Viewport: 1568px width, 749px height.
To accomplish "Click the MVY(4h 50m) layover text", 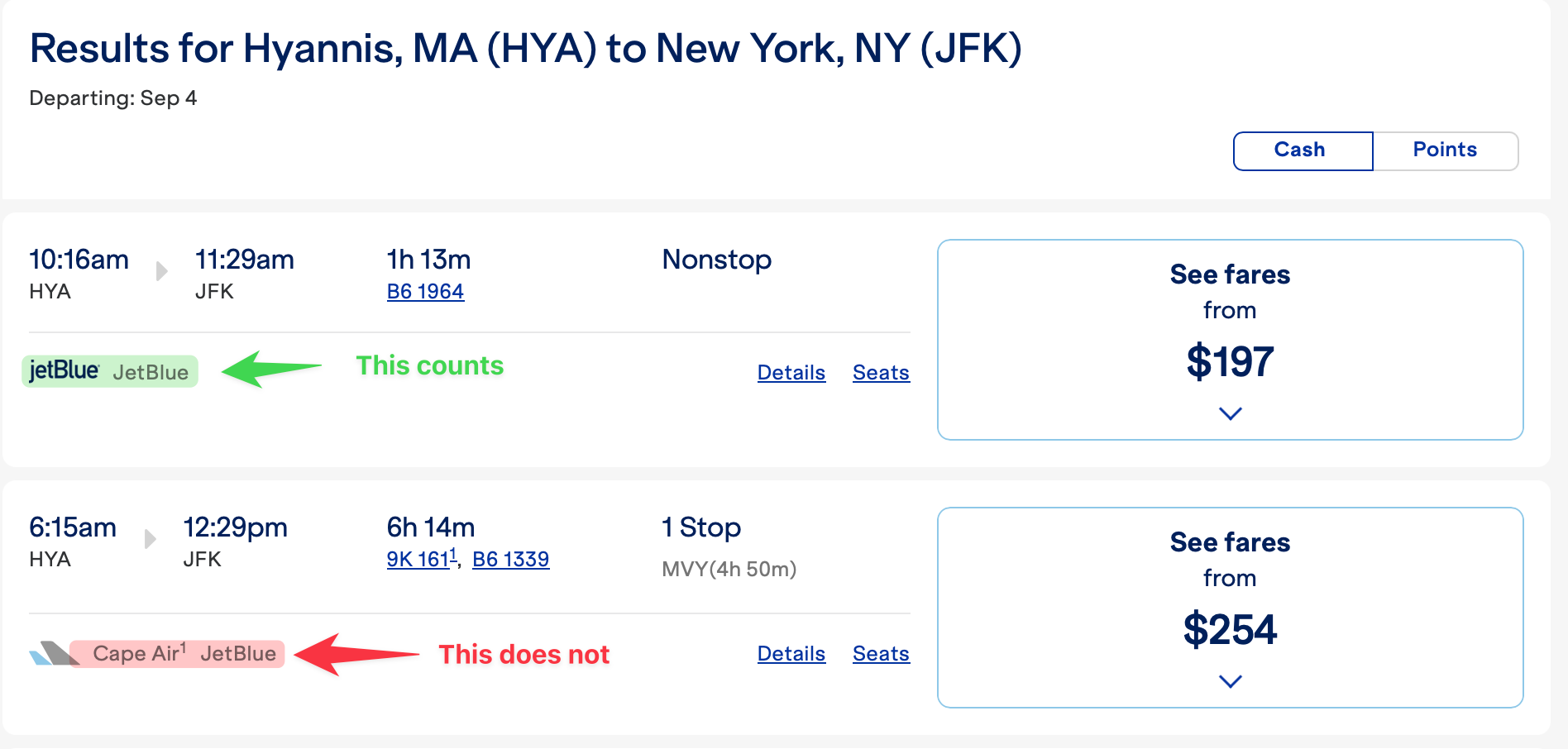I will coord(729,570).
